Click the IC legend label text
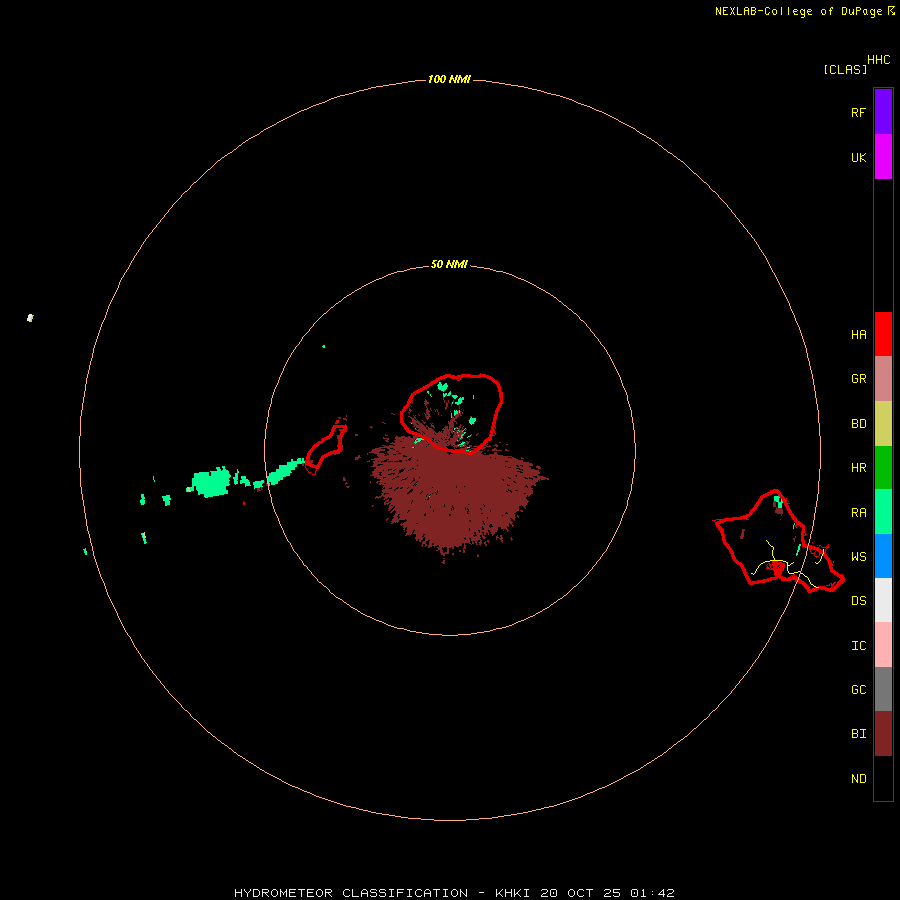Image resolution: width=900 pixels, height=900 pixels. [x=858, y=645]
